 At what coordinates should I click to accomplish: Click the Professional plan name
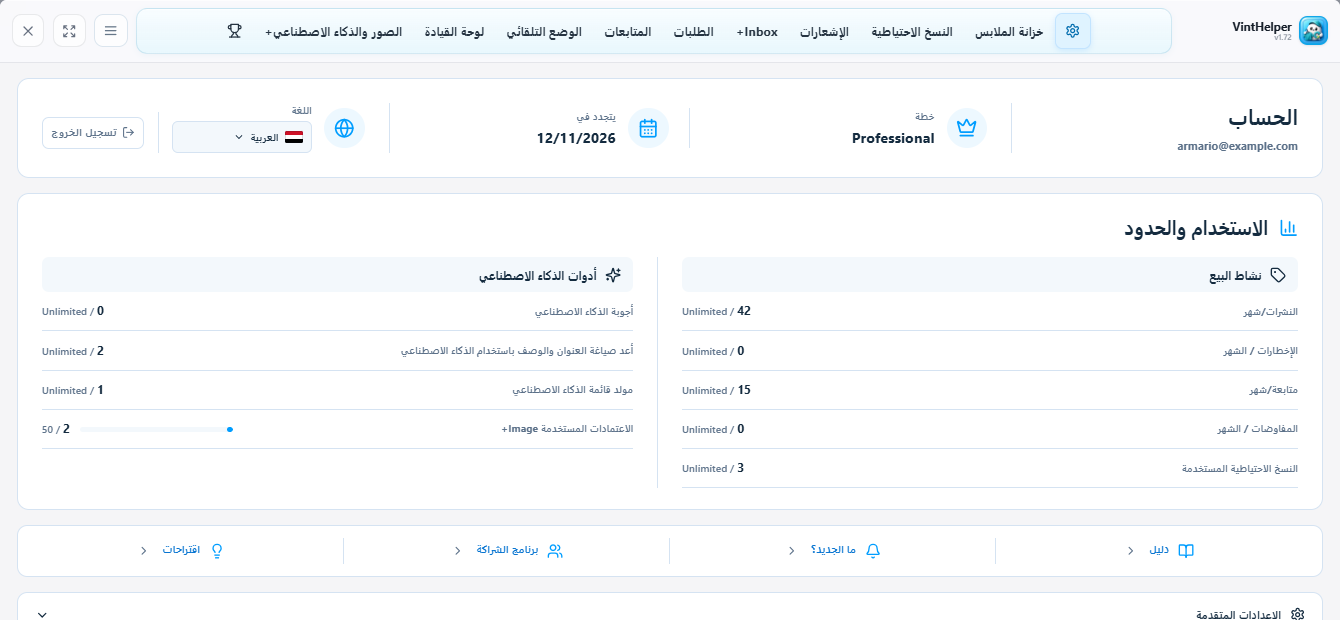coord(893,139)
